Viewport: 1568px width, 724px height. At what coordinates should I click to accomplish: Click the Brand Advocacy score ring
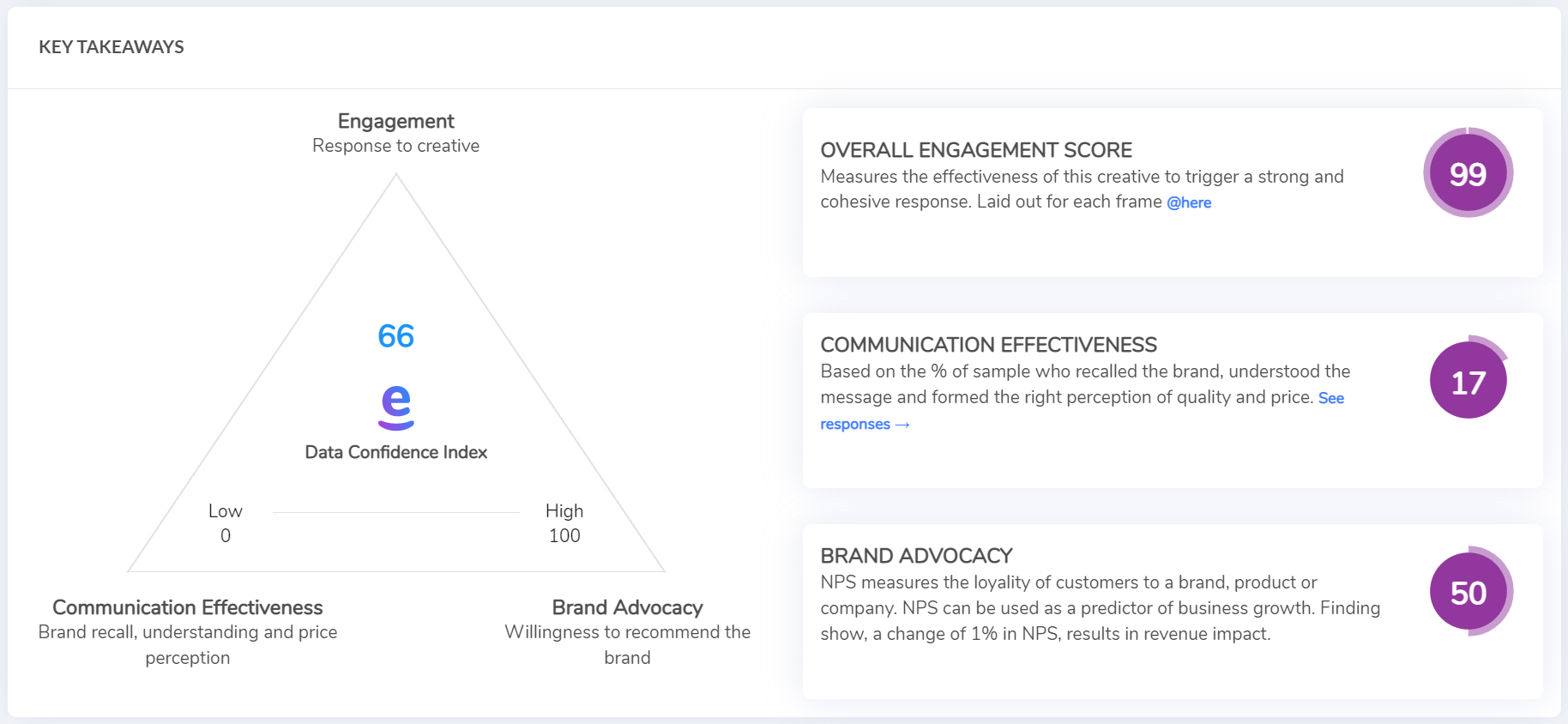pos(1469,592)
